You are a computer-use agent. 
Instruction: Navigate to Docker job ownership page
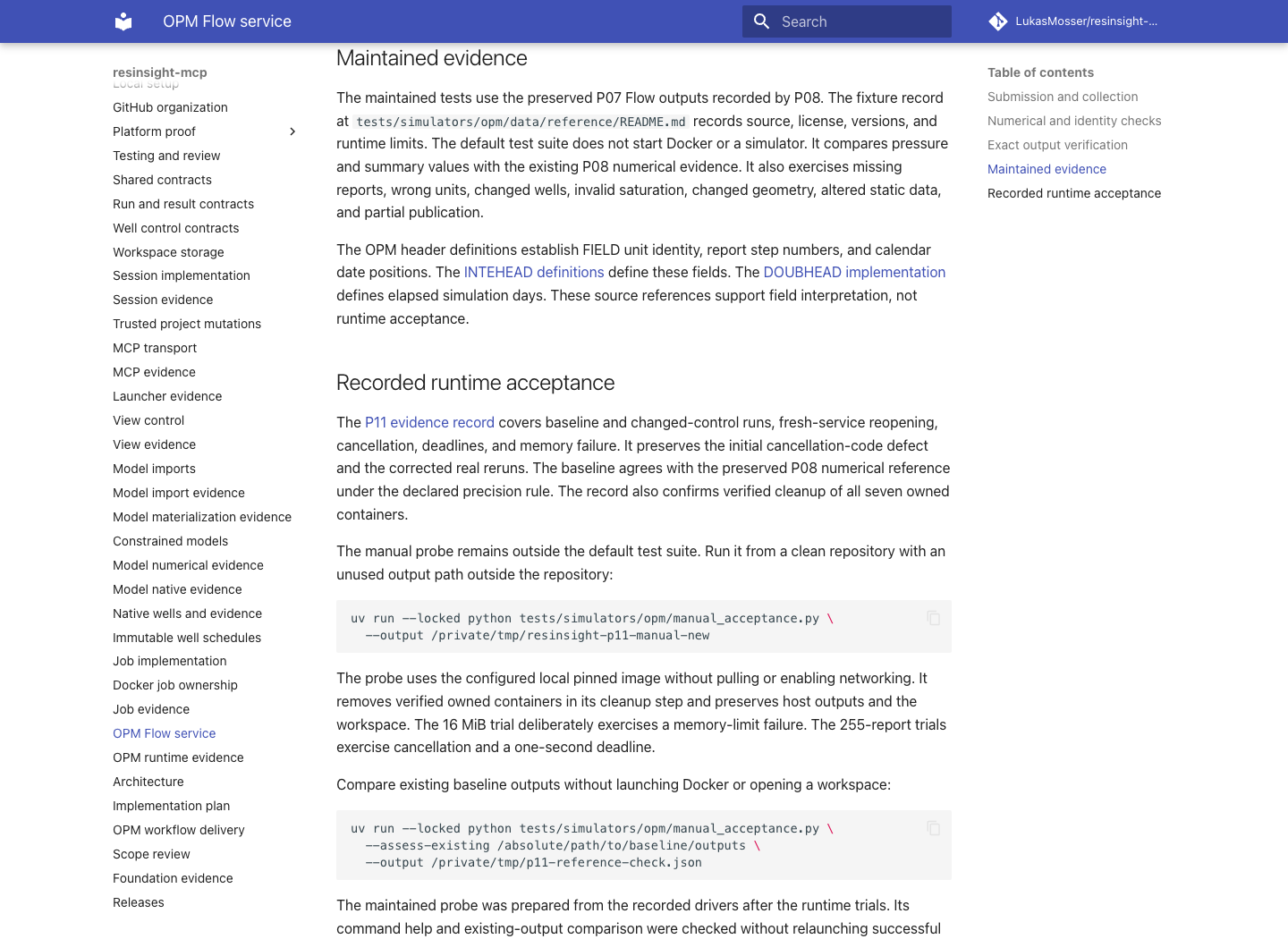click(x=175, y=685)
